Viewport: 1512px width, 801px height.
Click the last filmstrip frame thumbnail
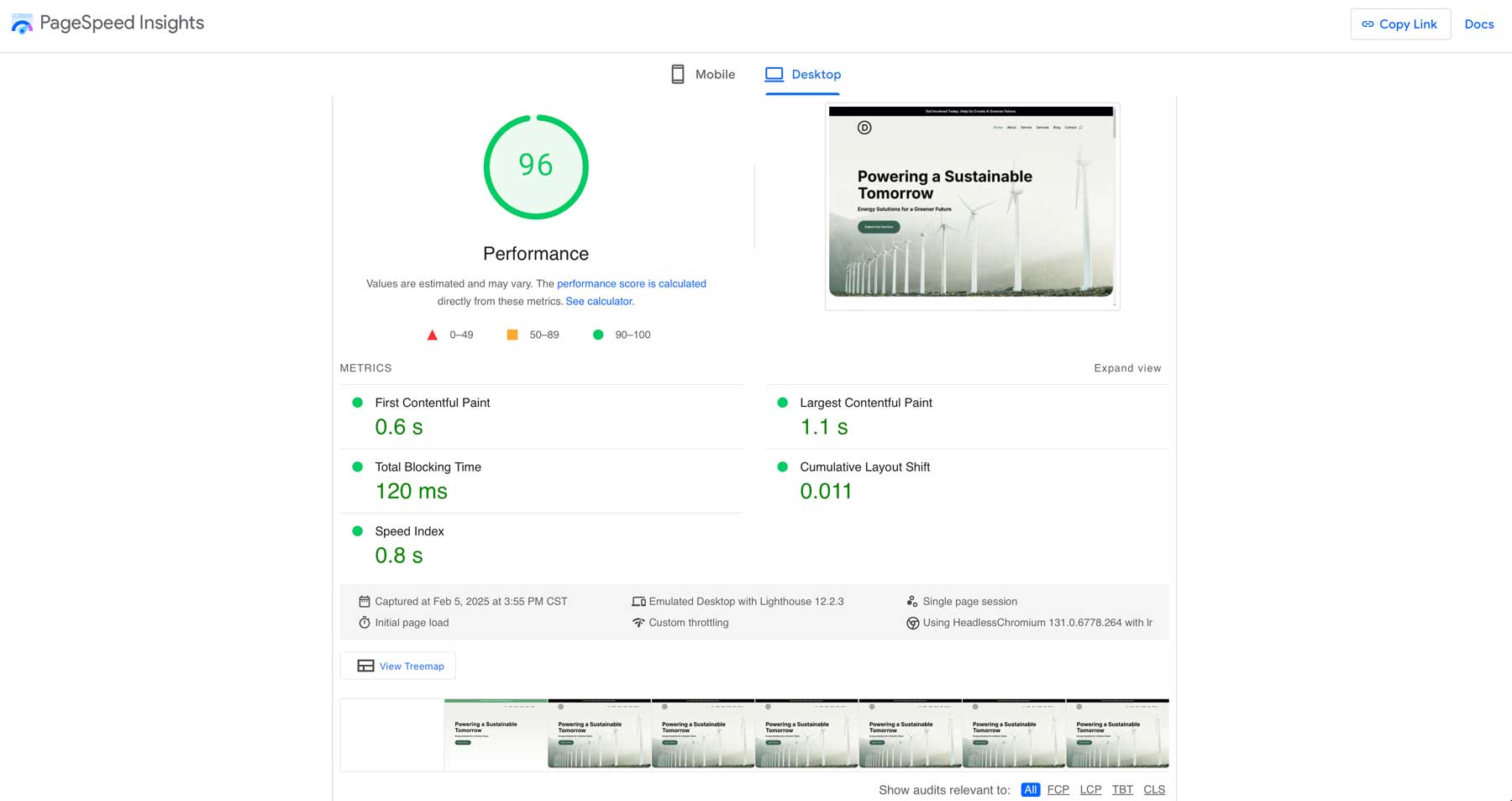[1117, 734]
